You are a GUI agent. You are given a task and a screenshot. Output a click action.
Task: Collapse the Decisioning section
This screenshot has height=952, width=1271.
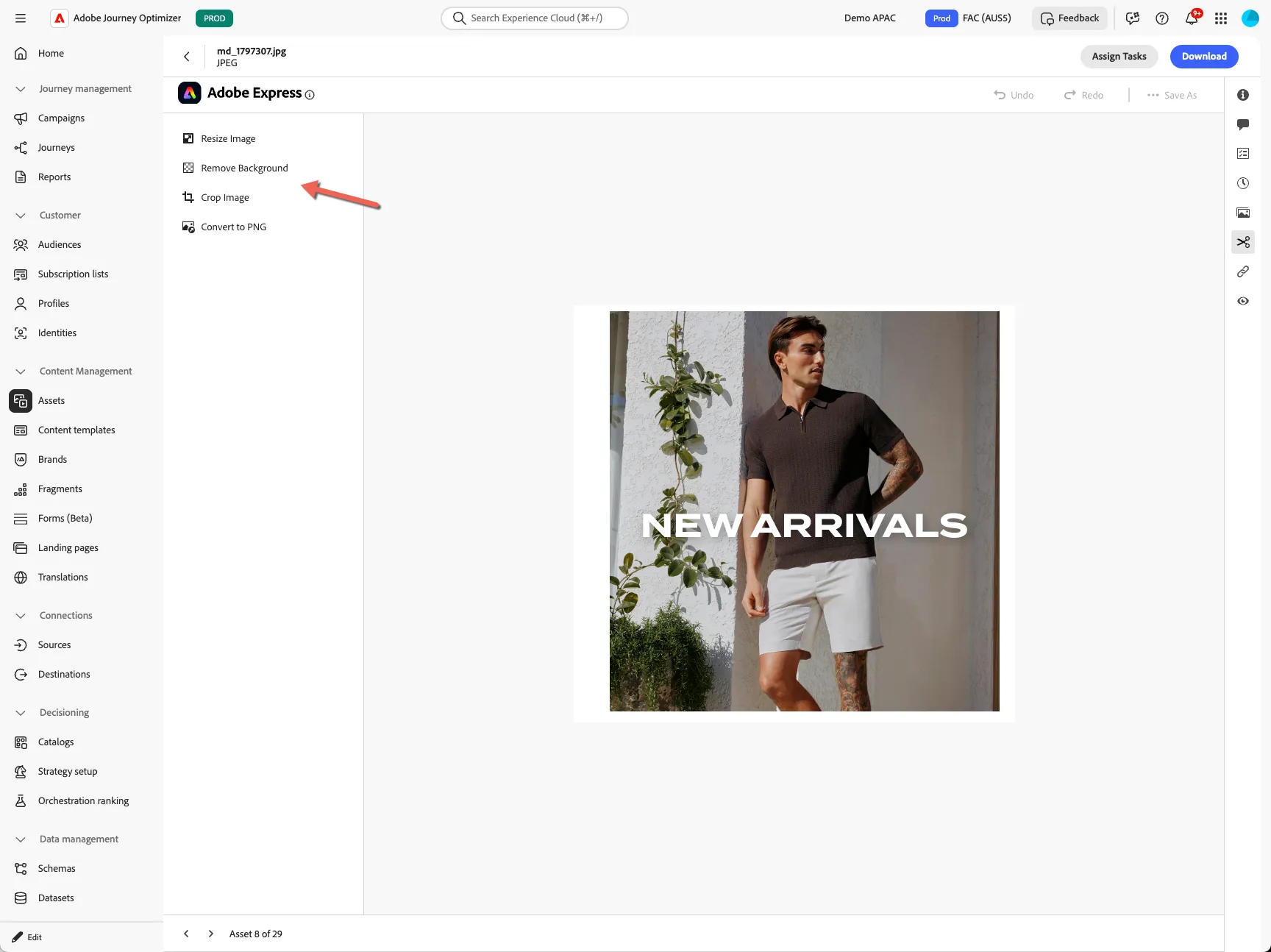pos(21,713)
